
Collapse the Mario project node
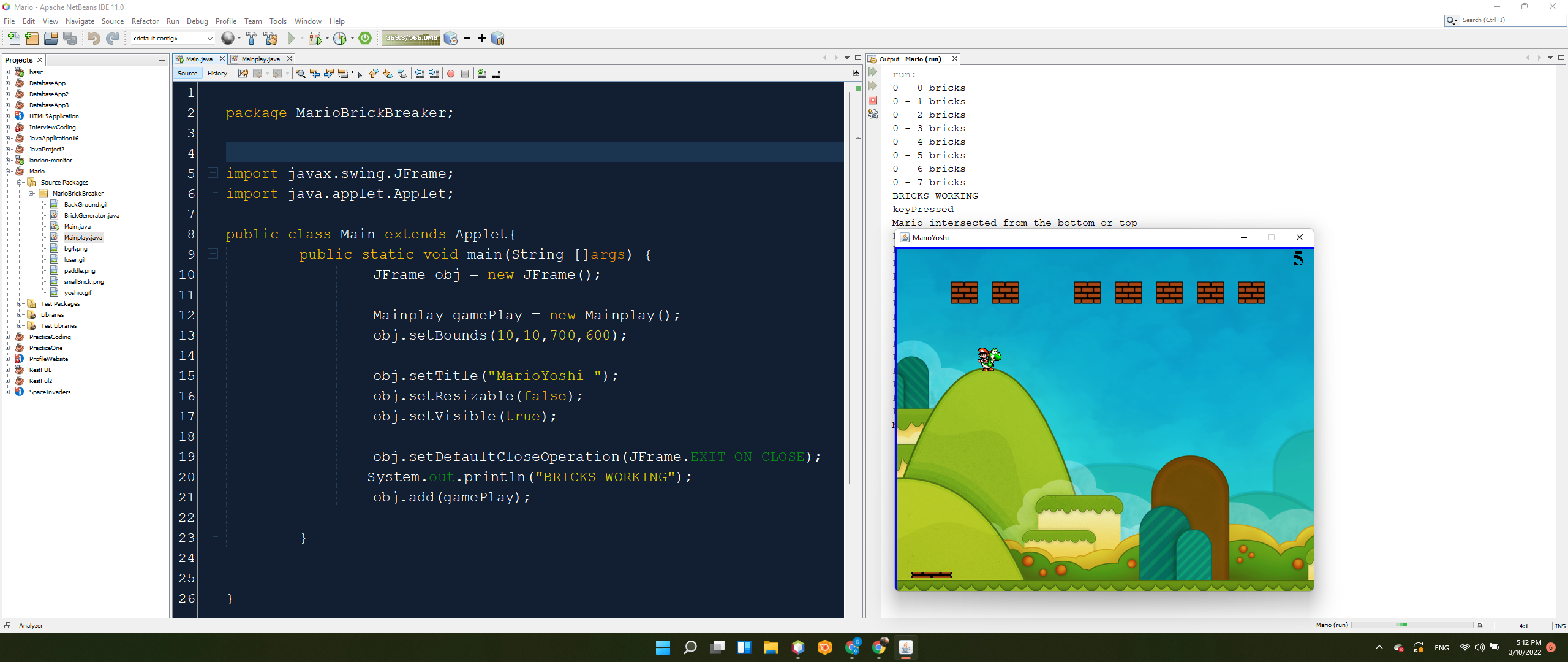8,172
